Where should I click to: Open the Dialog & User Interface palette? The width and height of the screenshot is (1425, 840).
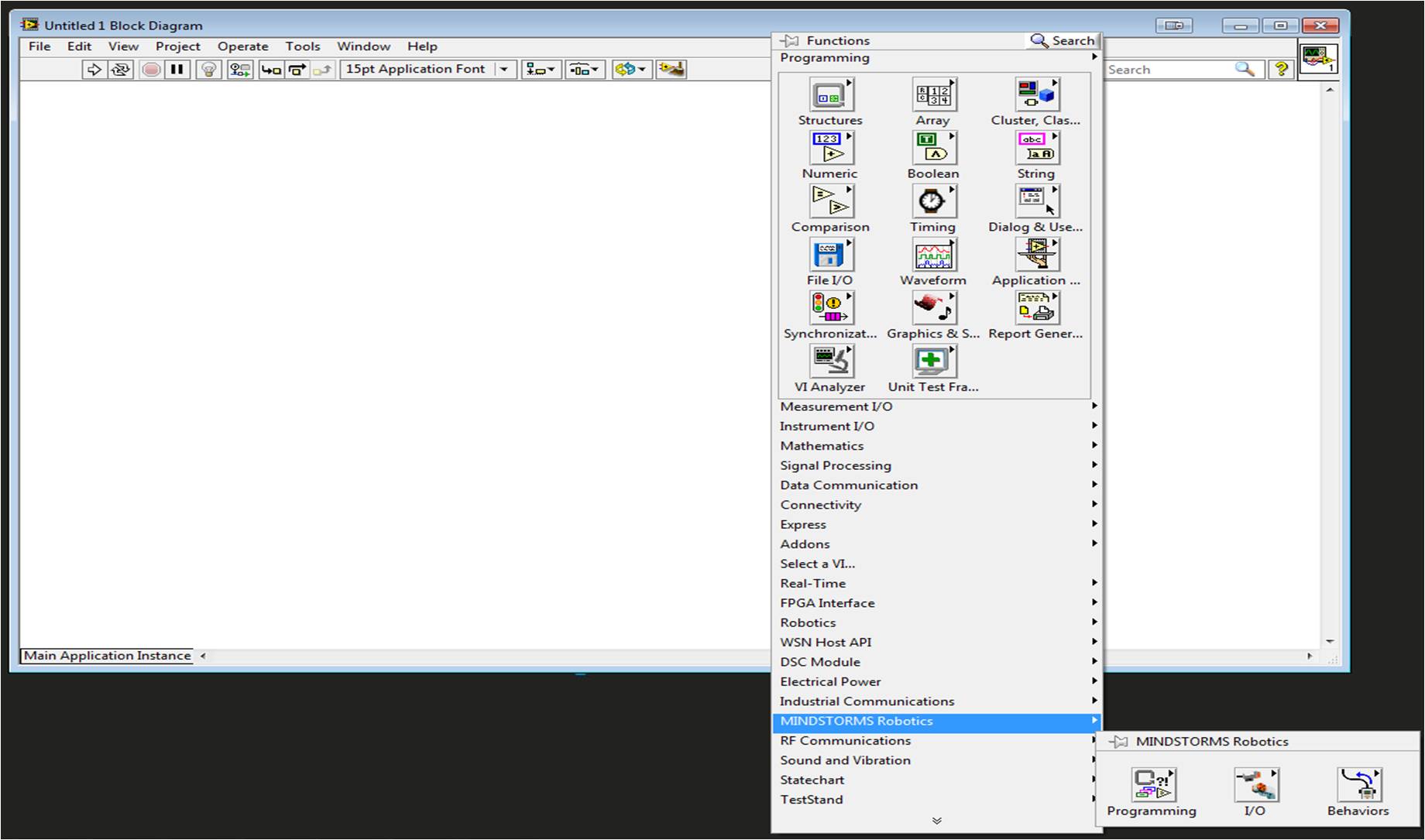1036,202
